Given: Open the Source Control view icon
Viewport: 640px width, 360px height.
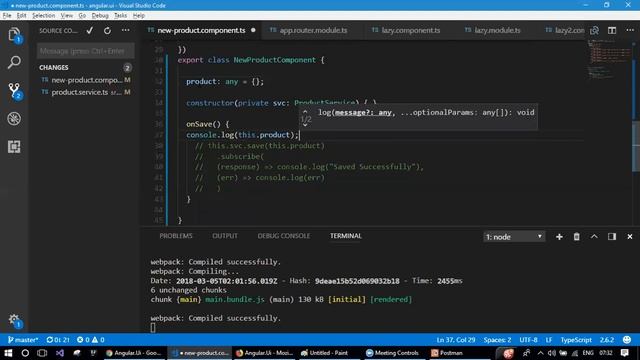Looking at the screenshot, I should pyautogui.click(x=14, y=91).
